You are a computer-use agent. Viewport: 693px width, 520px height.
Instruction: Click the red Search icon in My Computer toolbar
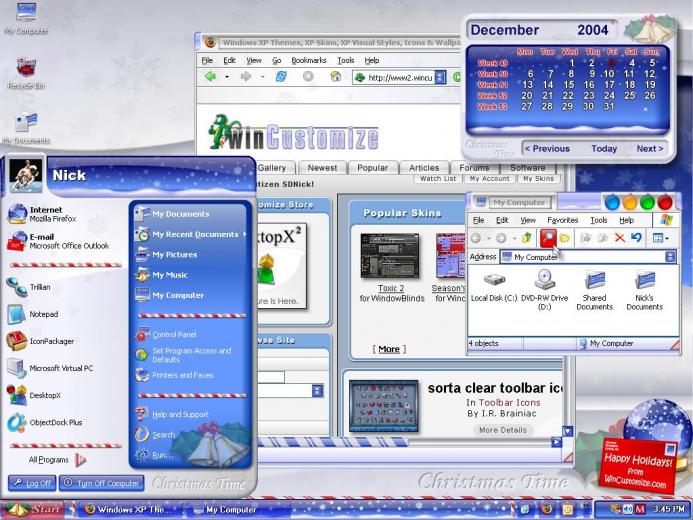pyautogui.click(x=548, y=238)
